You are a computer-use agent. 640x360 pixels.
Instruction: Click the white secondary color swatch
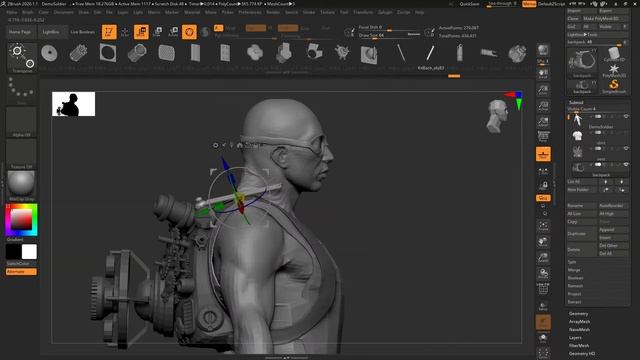29,252
